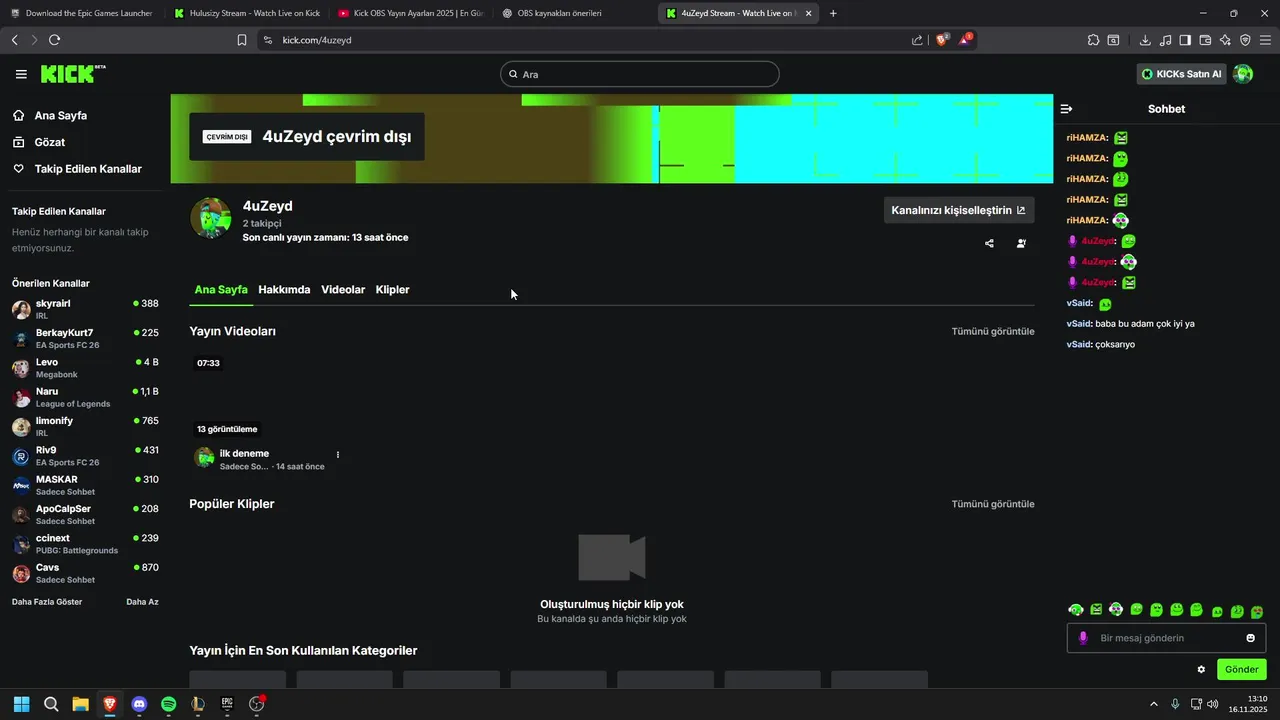Open Brave VPN shield icon
1280x720 pixels.
(1245, 40)
